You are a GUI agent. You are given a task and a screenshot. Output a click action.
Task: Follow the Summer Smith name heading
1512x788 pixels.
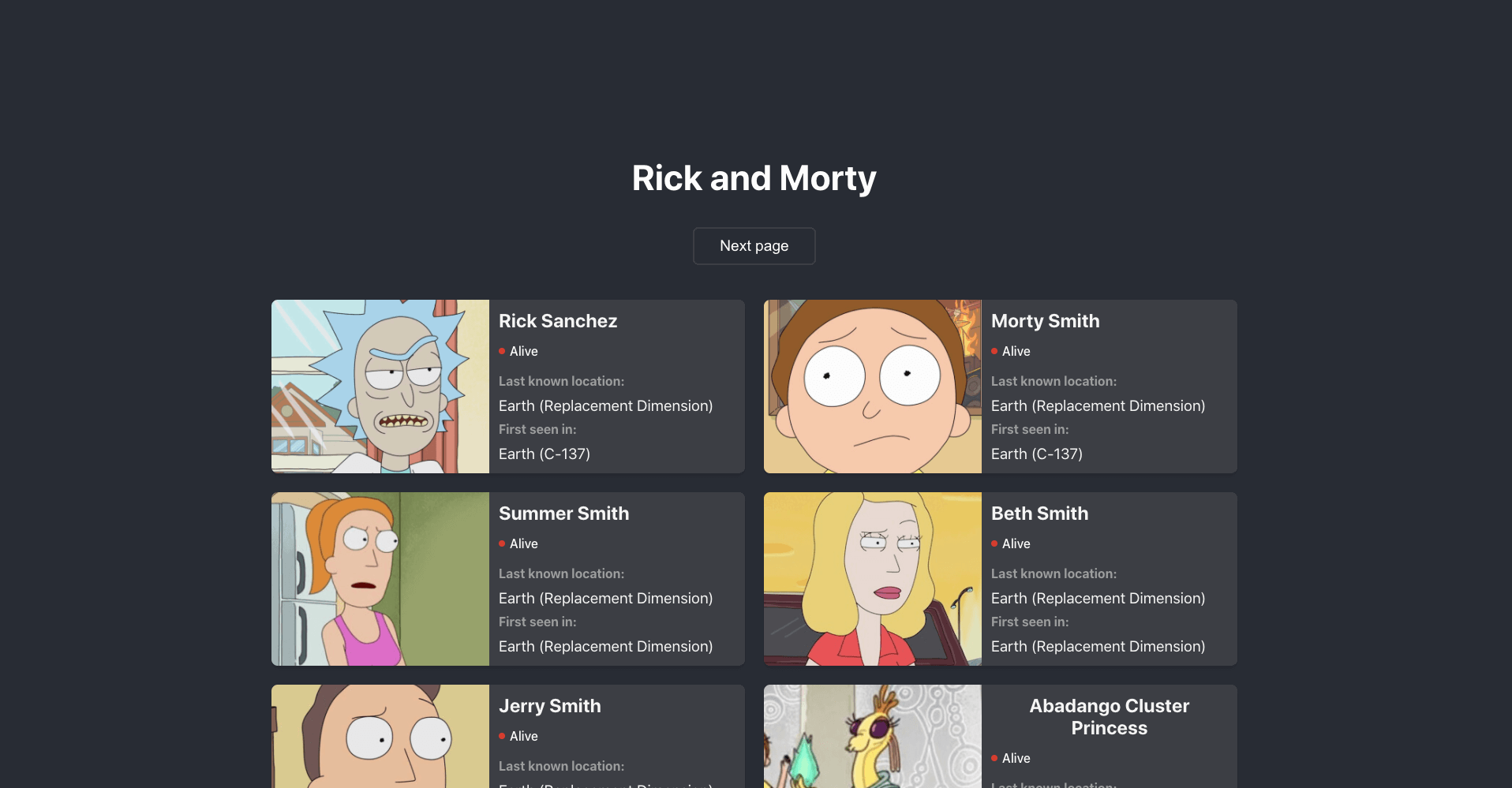point(563,514)
